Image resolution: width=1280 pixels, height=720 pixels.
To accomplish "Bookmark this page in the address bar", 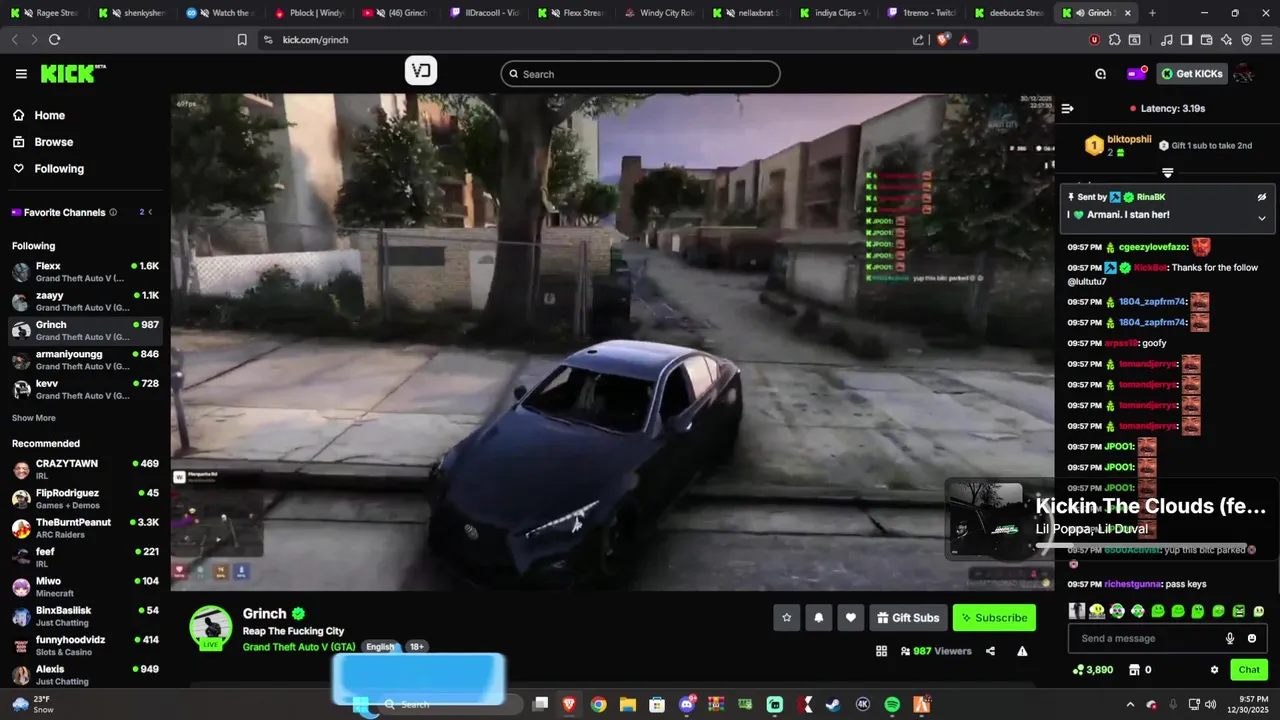I will click(242, 40).
